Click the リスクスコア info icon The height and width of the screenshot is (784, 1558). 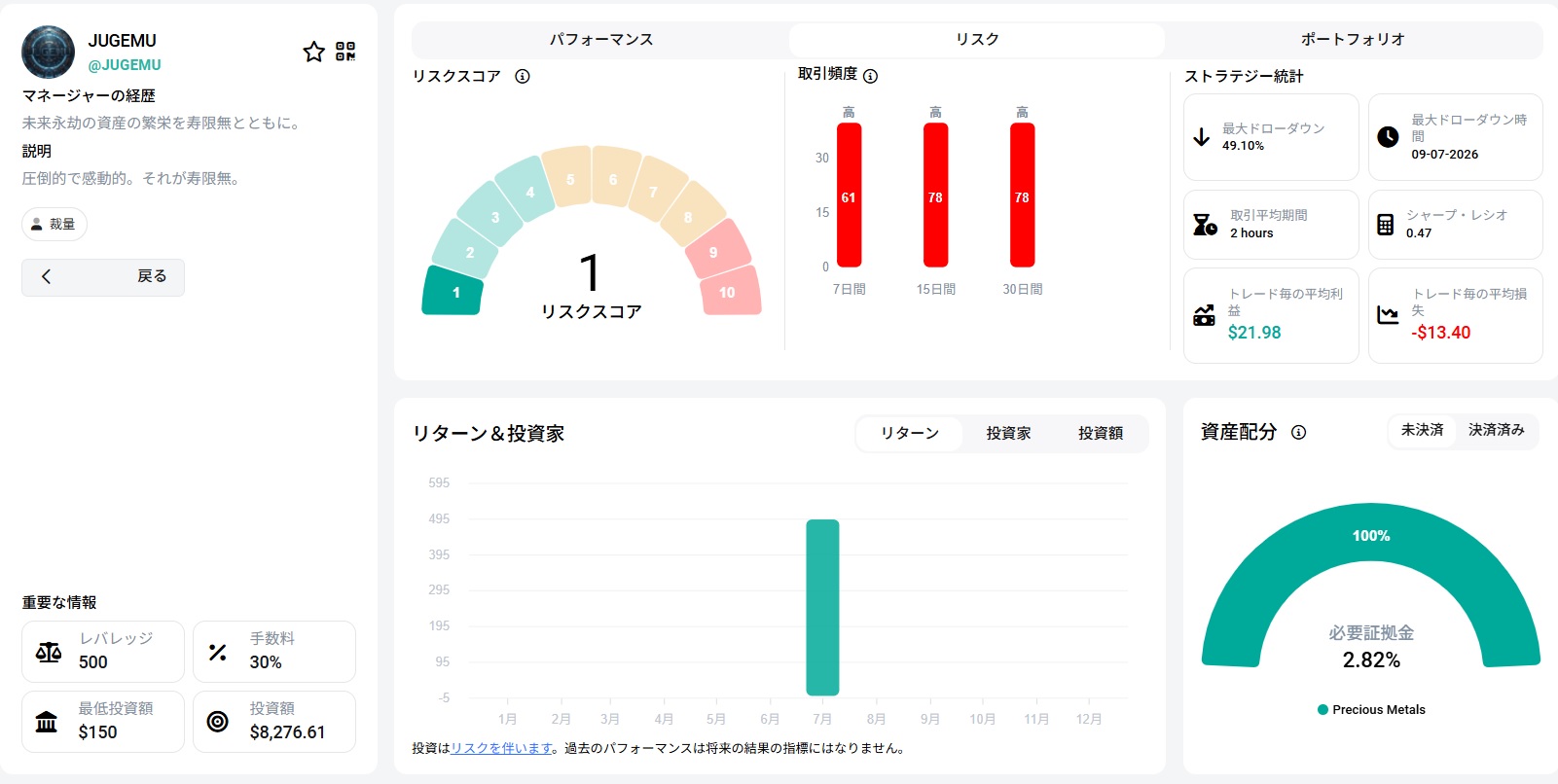click(523, 76)
